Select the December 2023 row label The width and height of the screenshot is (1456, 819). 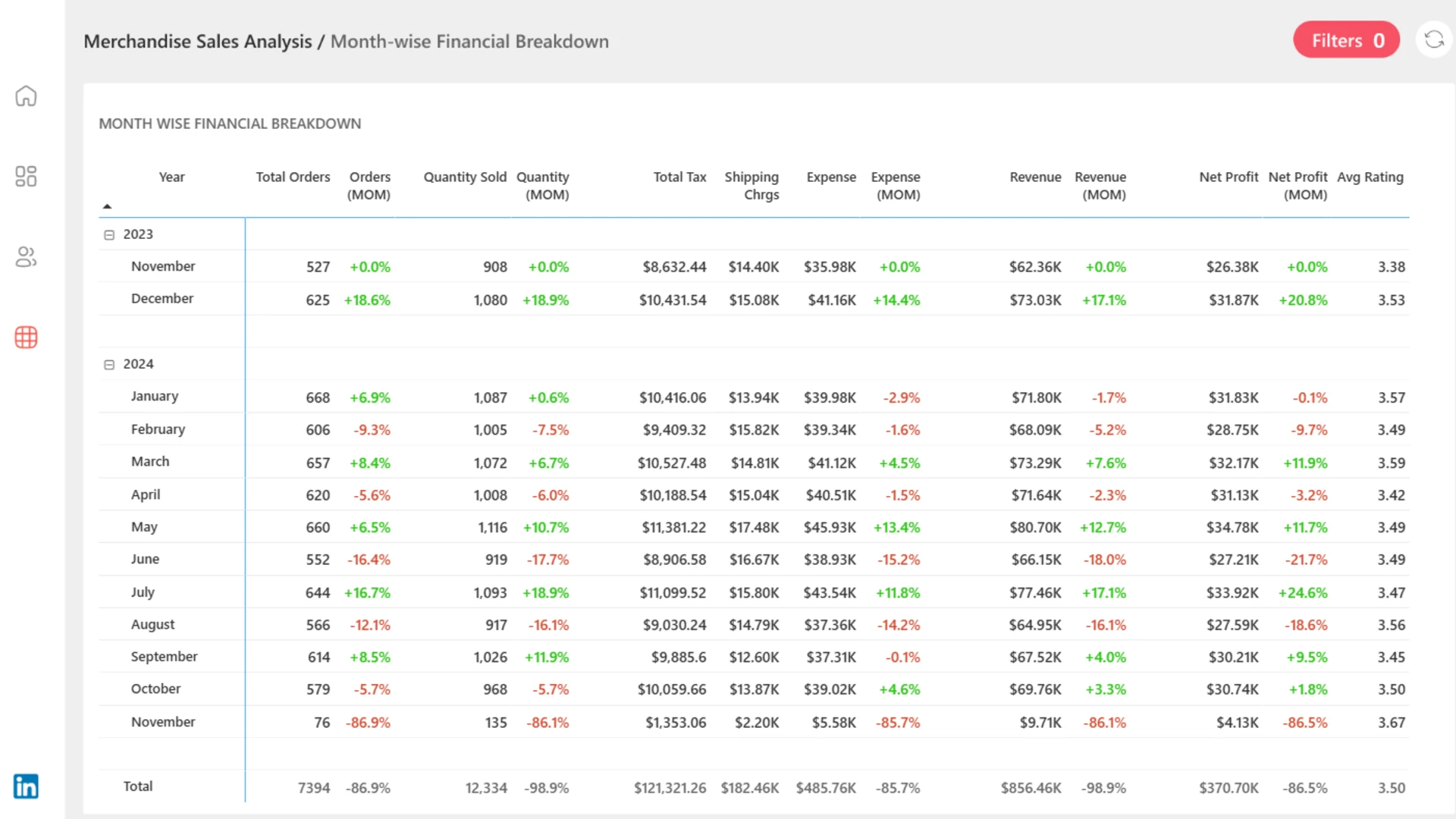pyautogui.click(x=162, y=299)
